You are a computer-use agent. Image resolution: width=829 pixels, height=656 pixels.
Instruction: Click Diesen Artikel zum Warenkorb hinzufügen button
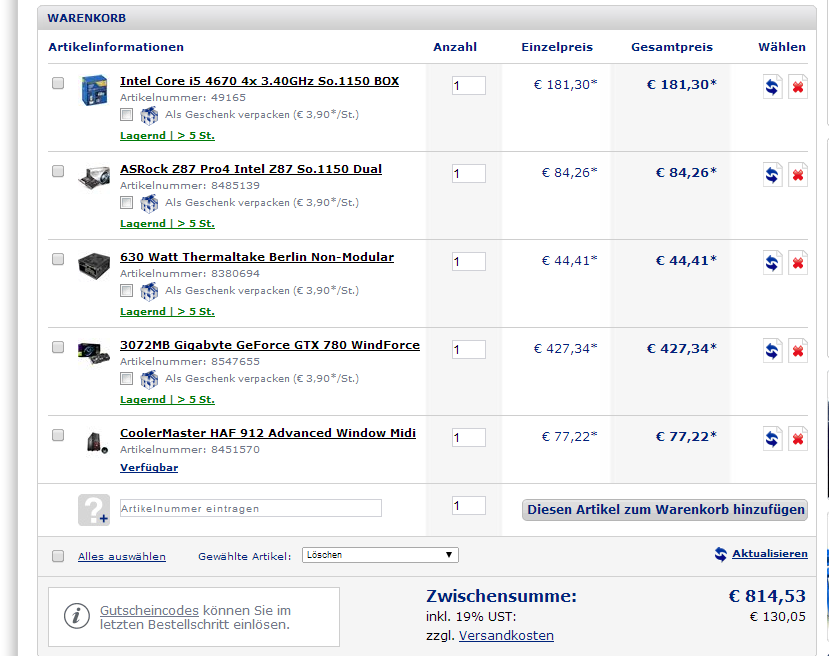(x=665, y=510)
